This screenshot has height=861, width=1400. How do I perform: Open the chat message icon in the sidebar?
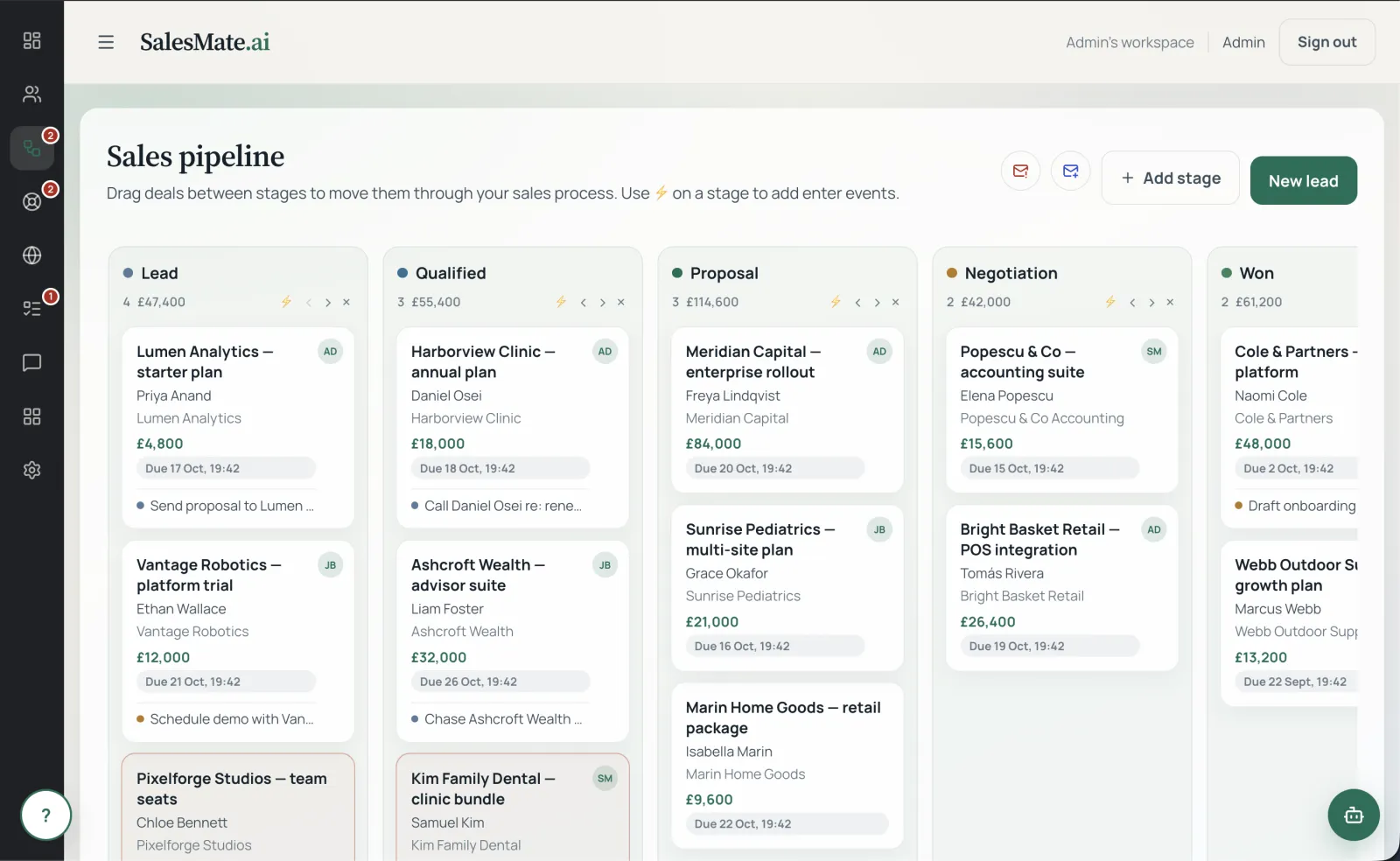[x=31, y=362]
